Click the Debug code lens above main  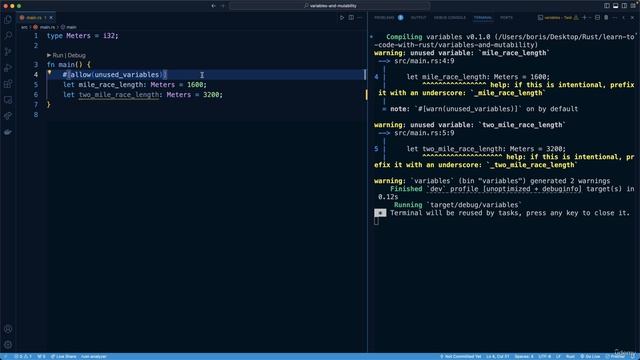pos(77,55)
